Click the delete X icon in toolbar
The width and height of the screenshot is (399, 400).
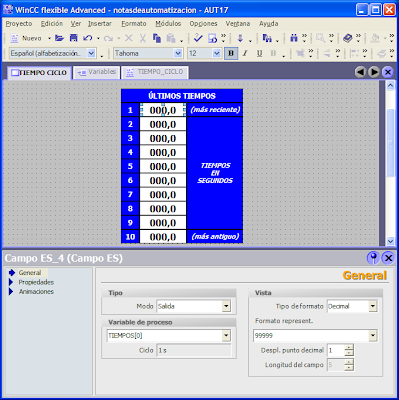(x=129, y=38)
